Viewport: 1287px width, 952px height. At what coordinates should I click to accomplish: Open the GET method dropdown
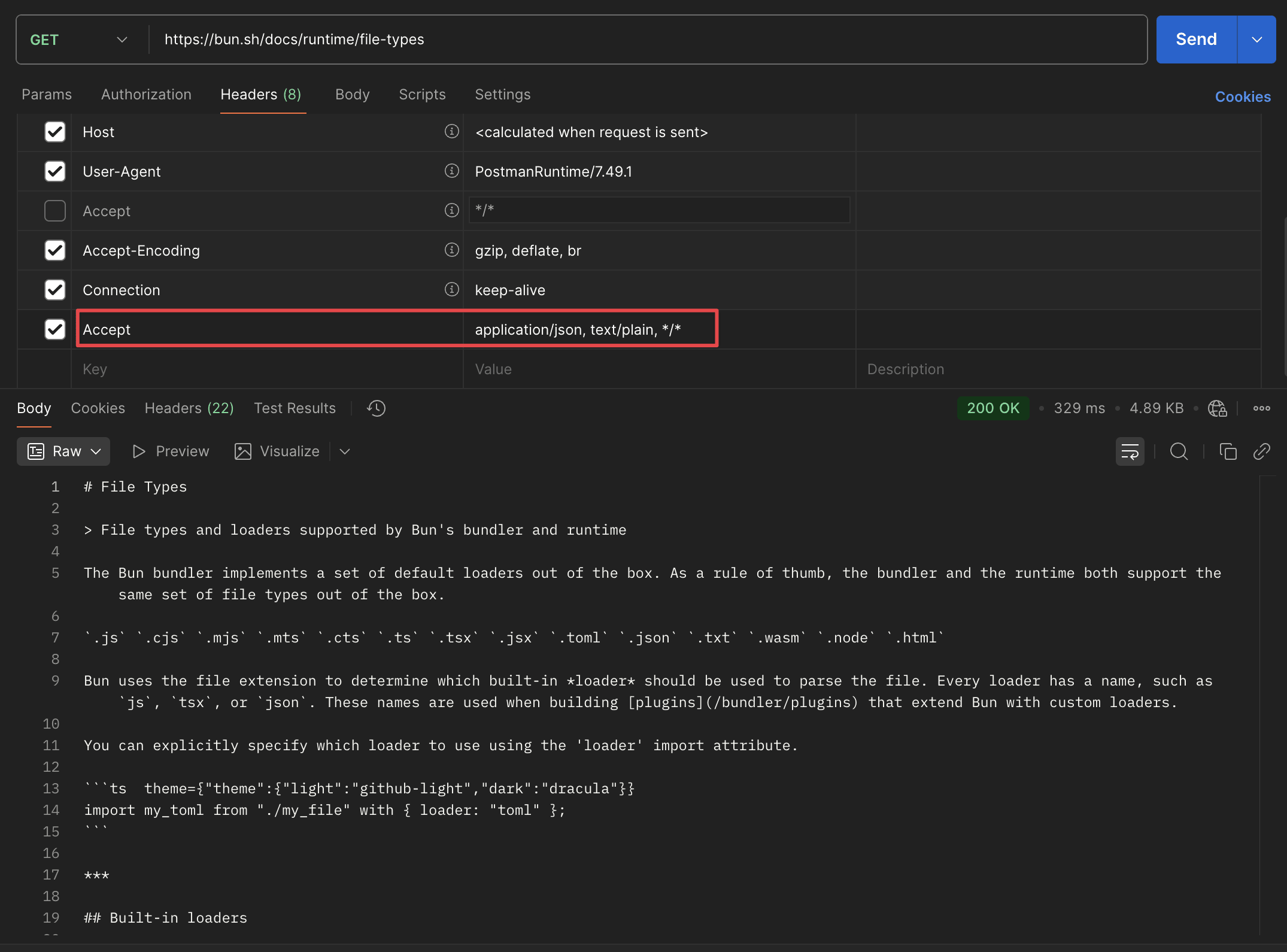point(79,40)
